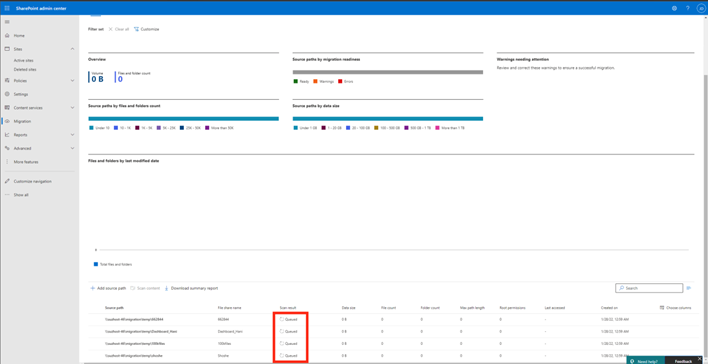Click the More features dots icon
This screenshot has height=364, width=708.
coord(7,162)
